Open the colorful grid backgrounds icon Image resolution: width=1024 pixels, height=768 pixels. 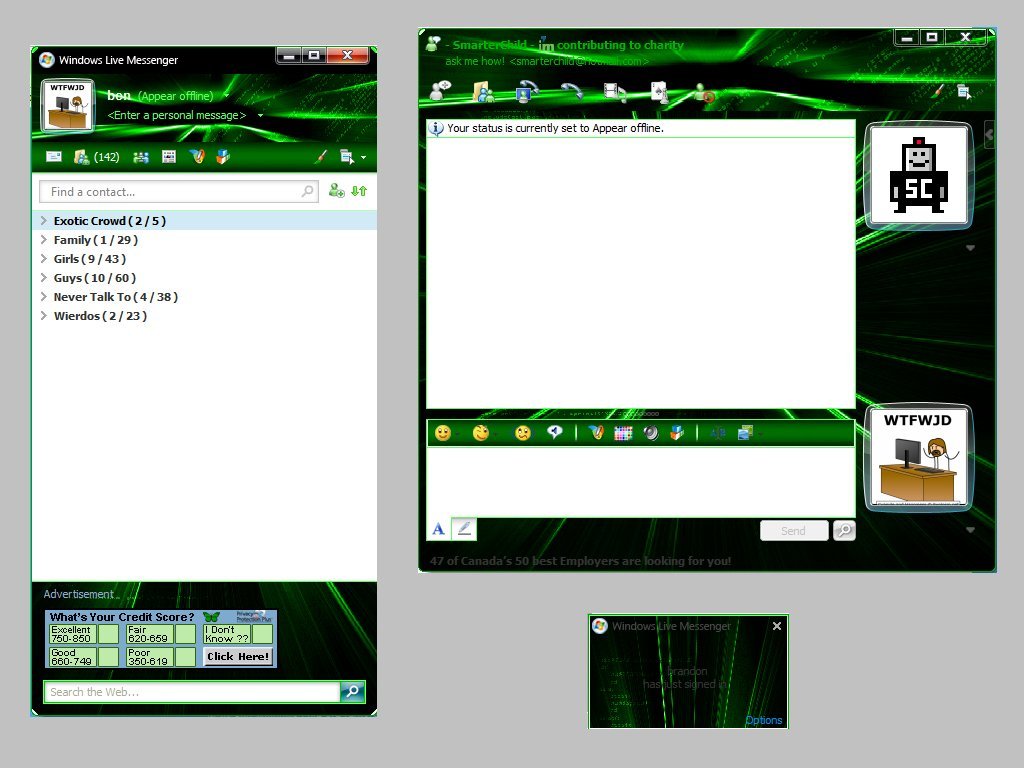click(x=623, y=433)
